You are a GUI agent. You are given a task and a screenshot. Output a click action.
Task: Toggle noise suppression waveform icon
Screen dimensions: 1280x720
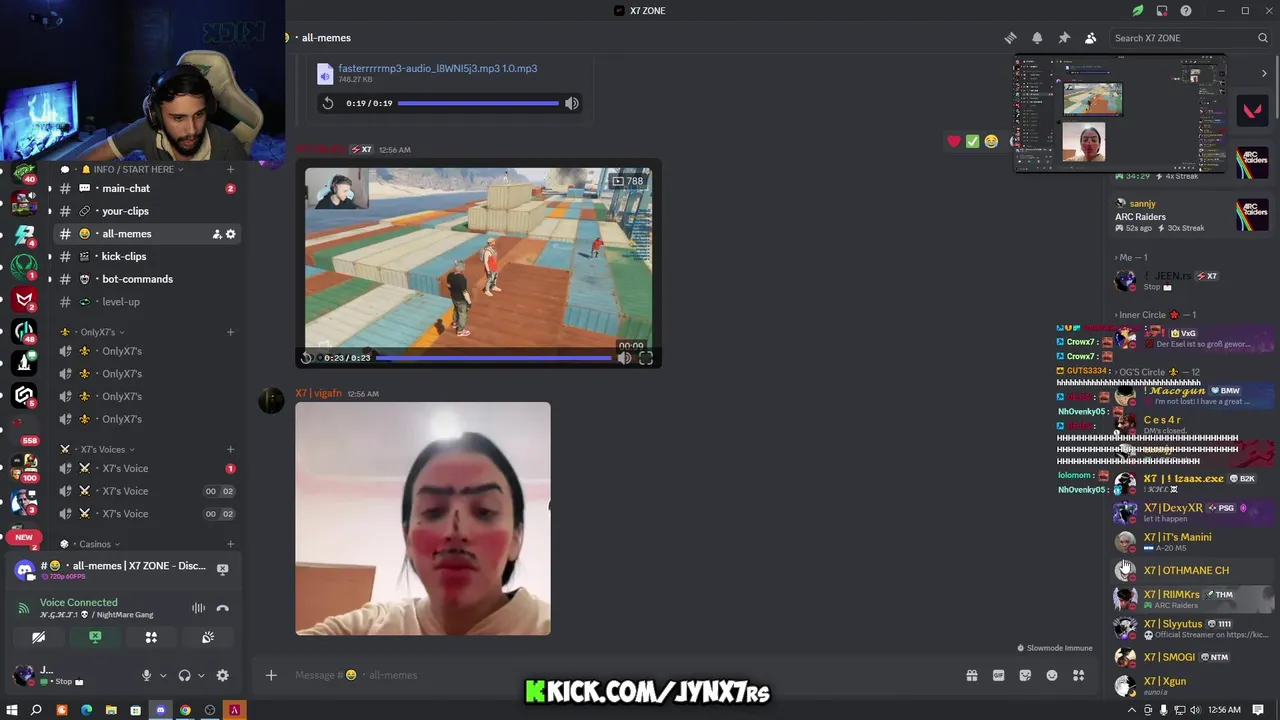198,608
